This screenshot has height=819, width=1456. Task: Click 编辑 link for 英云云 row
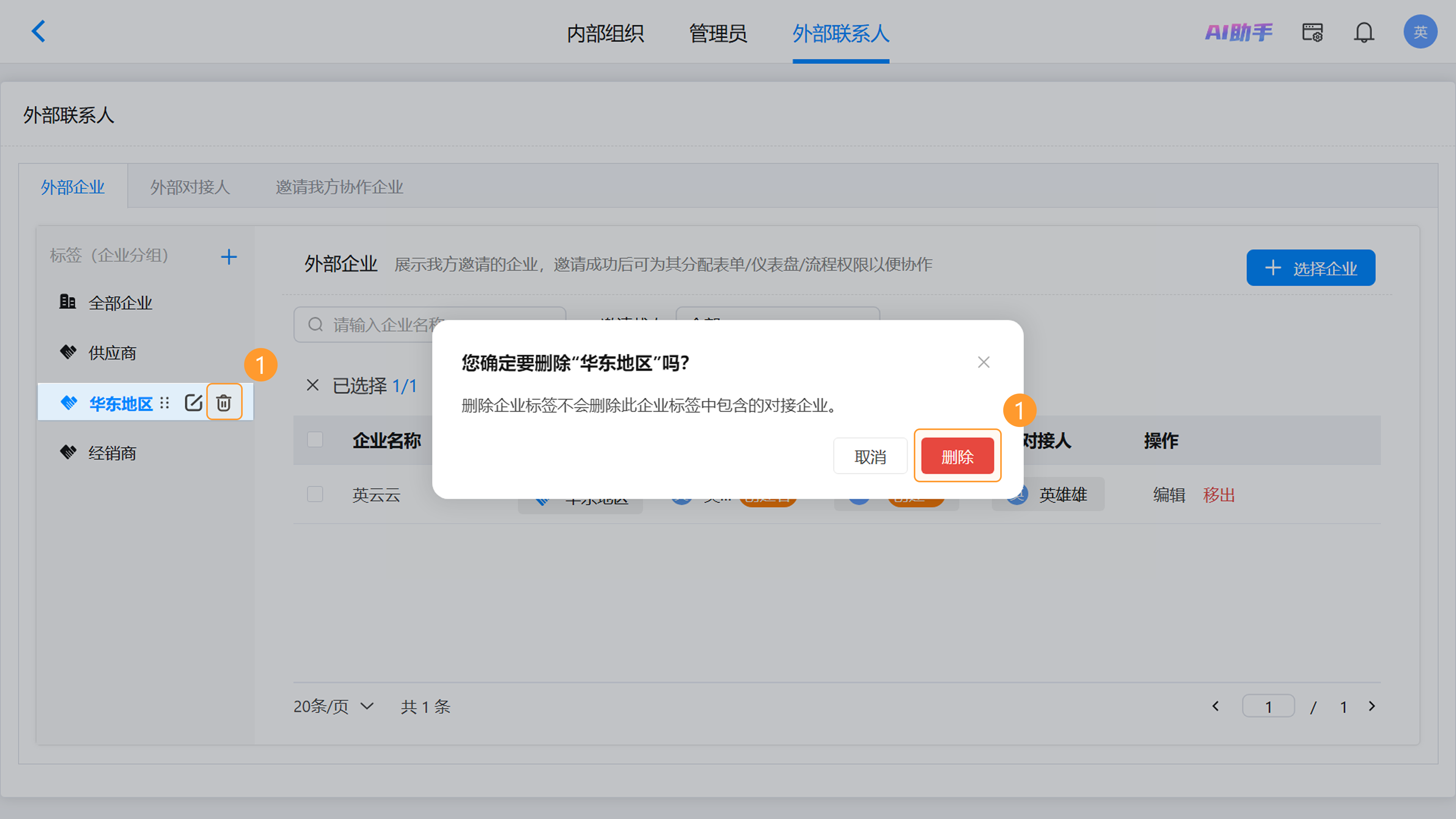[1169, 495]
